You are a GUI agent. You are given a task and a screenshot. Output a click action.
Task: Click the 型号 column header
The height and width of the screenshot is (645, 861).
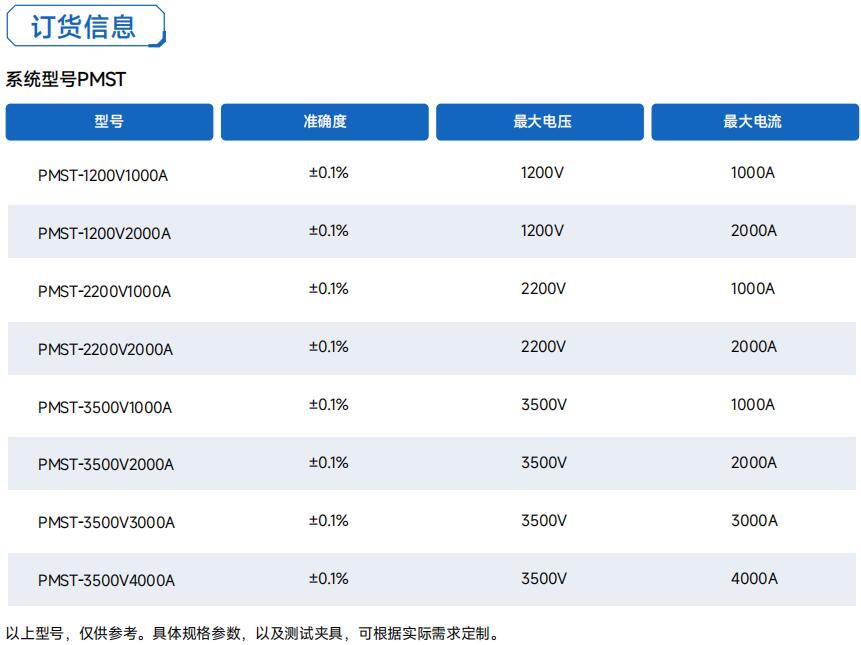pyautogui.click(x=109, y=122)
